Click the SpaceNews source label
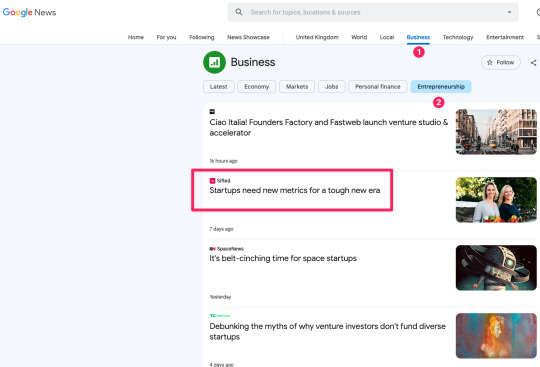The height and width of the screenshot is (367, 540). coord(230,249)
